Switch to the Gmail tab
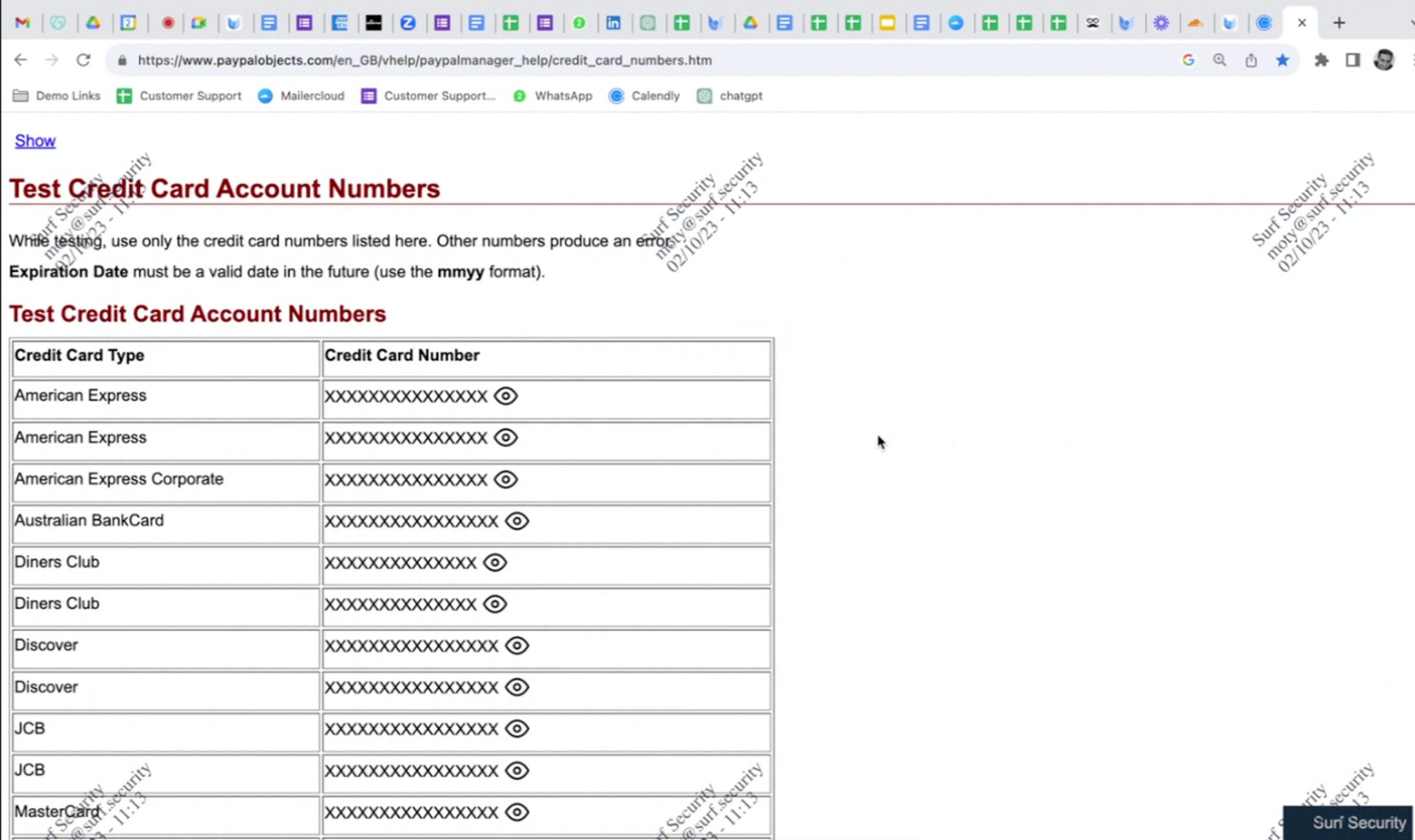 tap(23, 23)
